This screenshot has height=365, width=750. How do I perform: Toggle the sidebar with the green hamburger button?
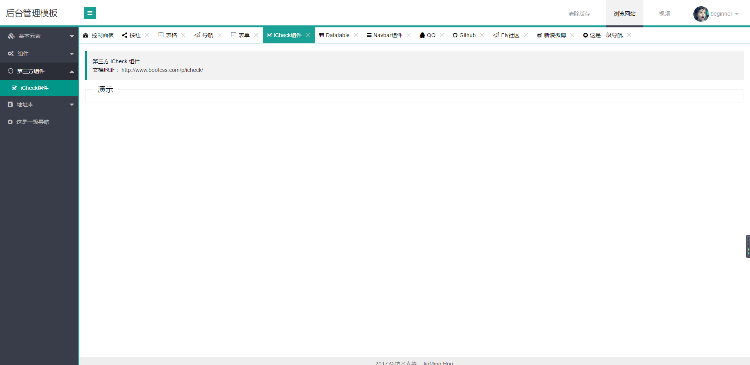pos(90,13)
